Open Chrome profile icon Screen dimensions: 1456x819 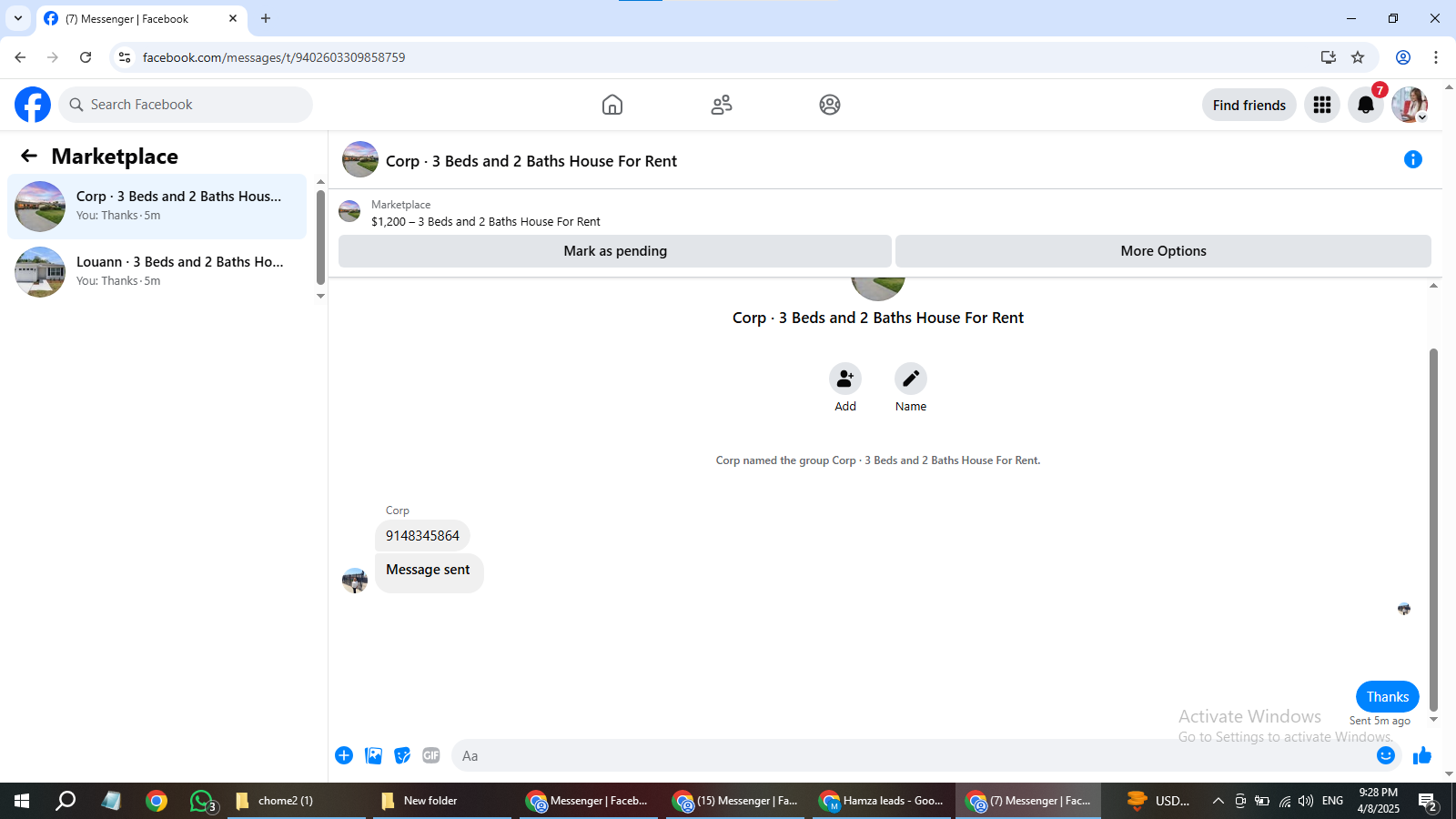[1403, 57]
